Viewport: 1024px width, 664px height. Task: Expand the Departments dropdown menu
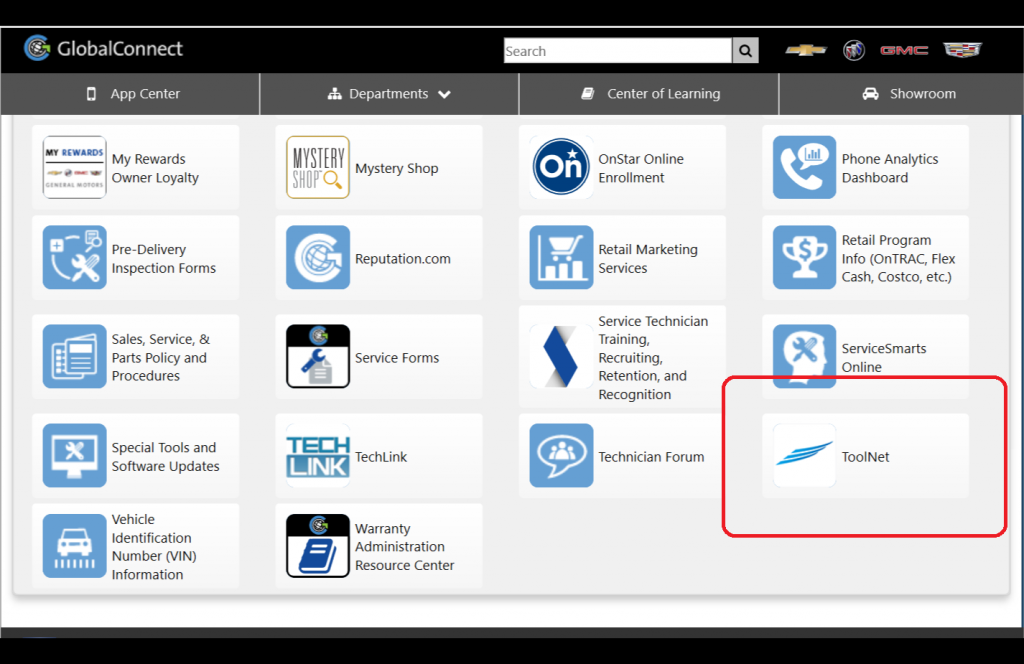coord(389,93)
